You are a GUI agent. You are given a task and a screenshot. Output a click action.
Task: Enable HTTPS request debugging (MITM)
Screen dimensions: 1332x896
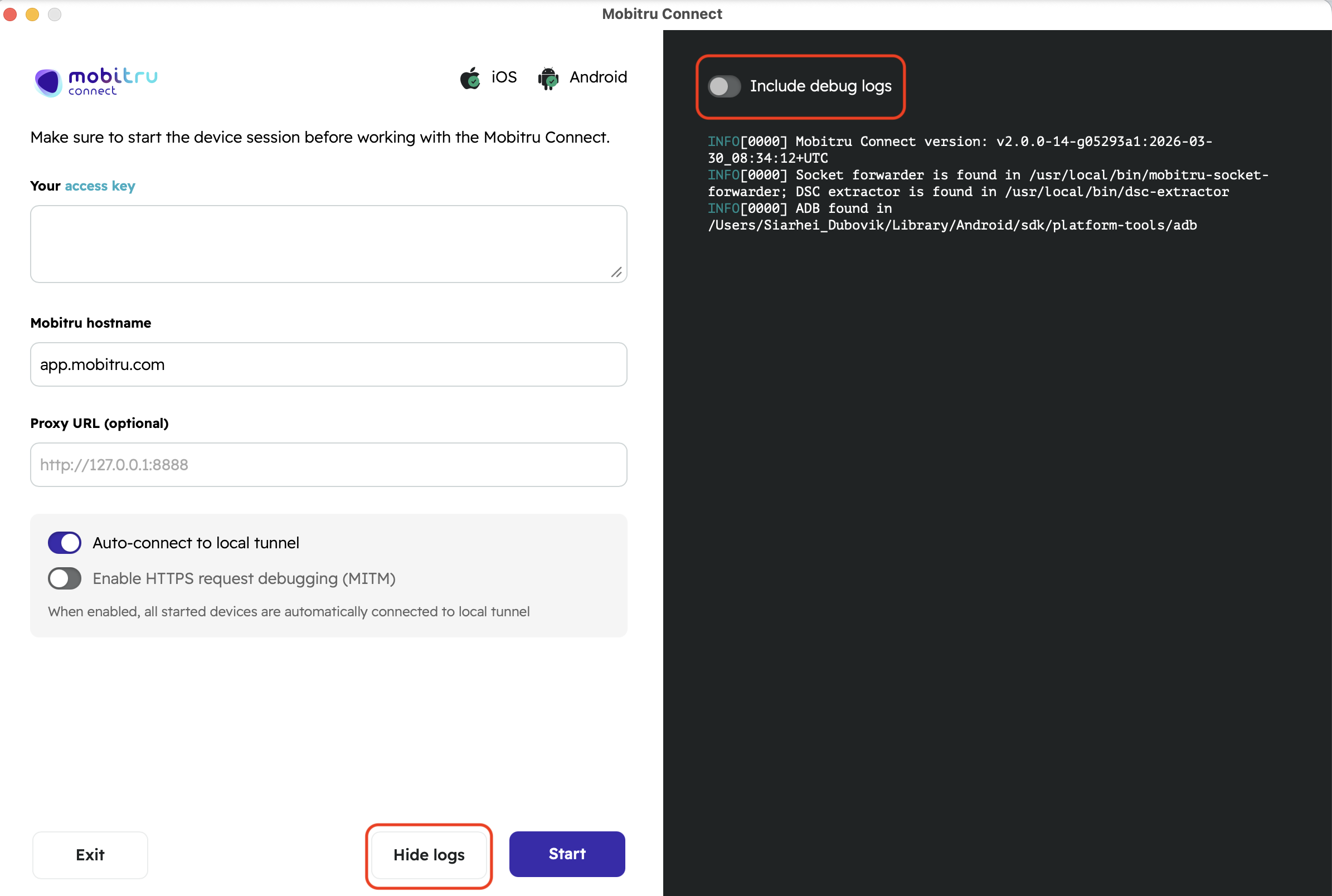click(x=65, y=578)
